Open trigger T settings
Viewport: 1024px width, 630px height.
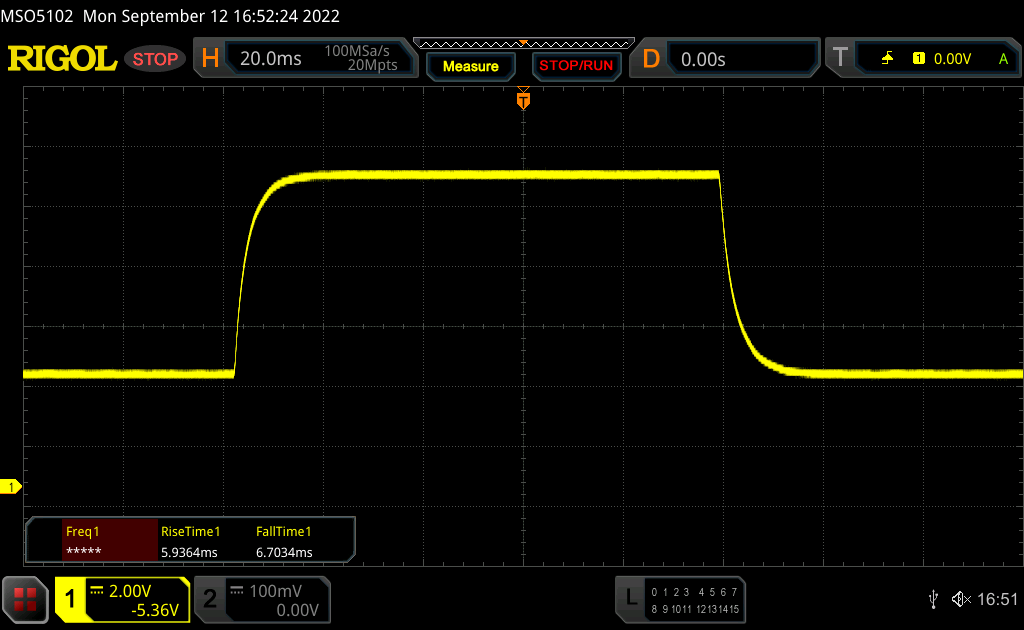tap(840, 57)
